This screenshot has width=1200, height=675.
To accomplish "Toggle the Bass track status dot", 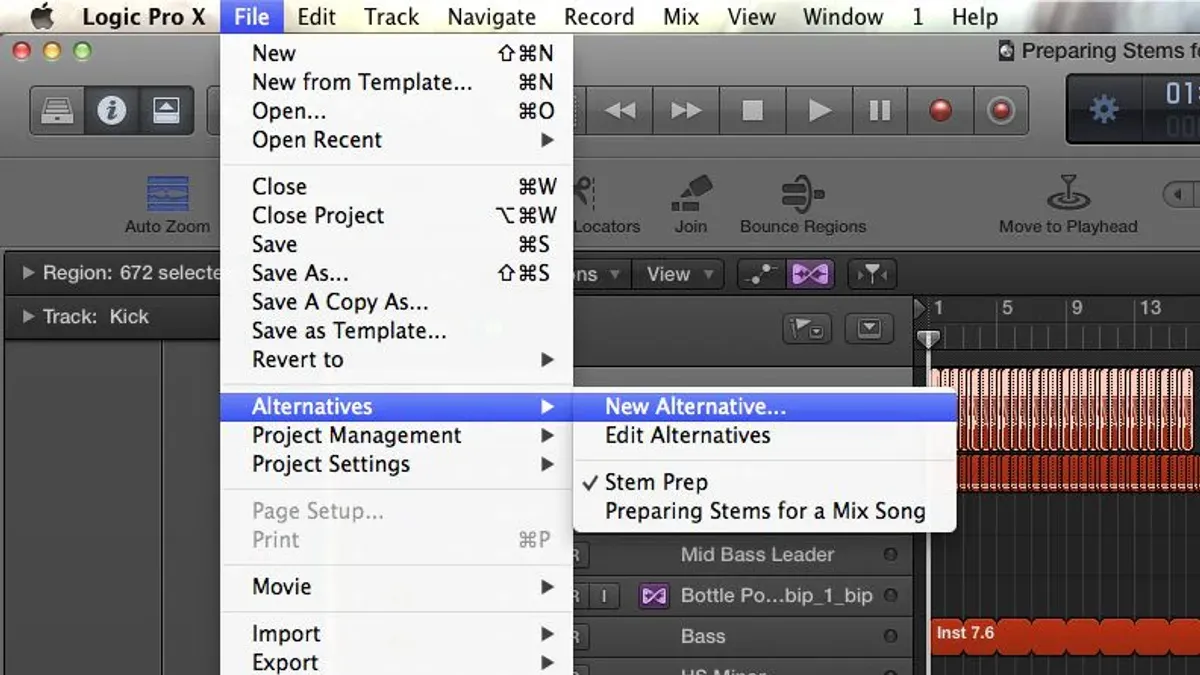I will [890, 637].
